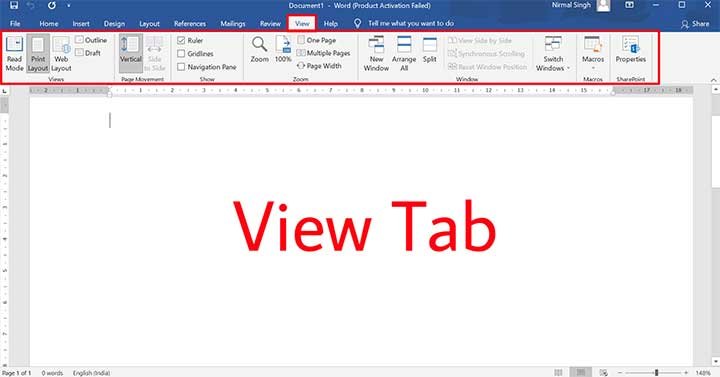Enable the Navigation Pane checkbox
The image size is (720, 377).
click(181, 67)
